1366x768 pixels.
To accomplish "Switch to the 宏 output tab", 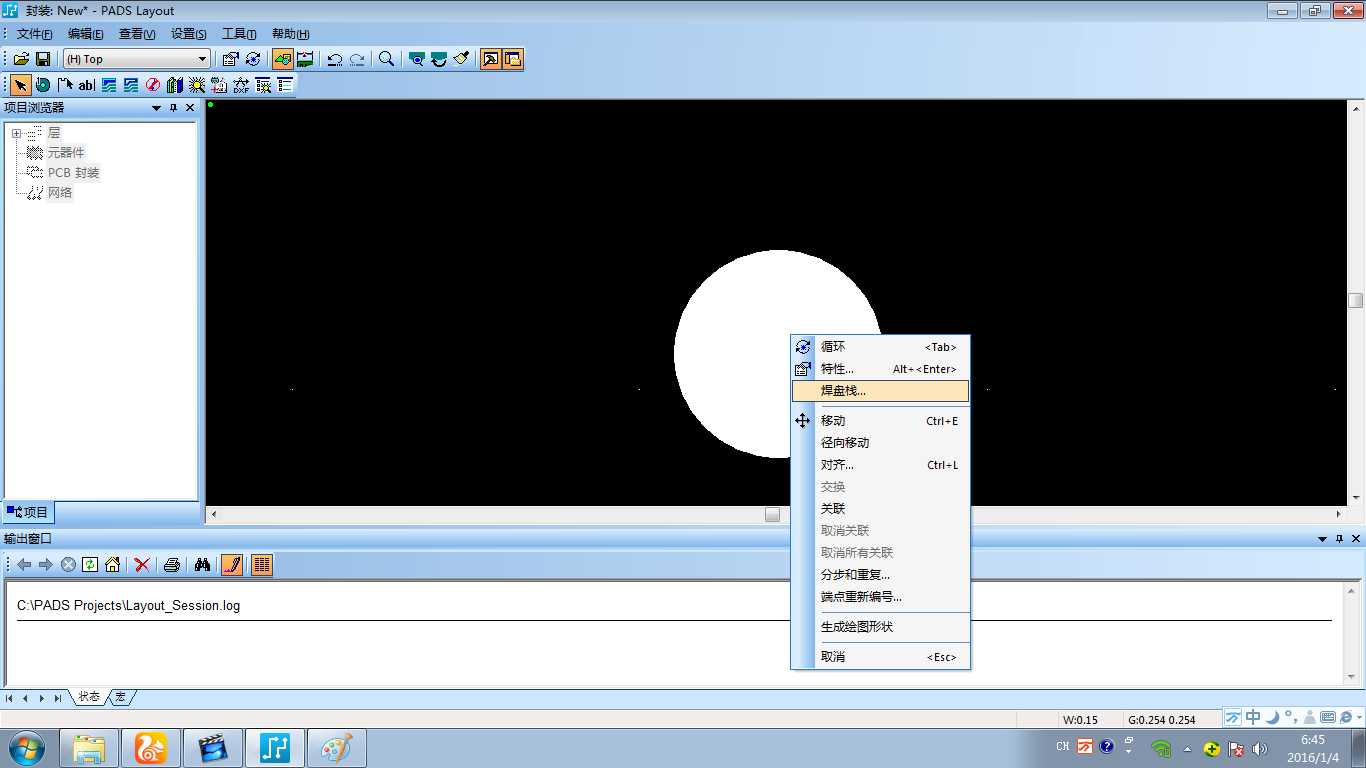I will pyautogui.click(x=121, y=697).
